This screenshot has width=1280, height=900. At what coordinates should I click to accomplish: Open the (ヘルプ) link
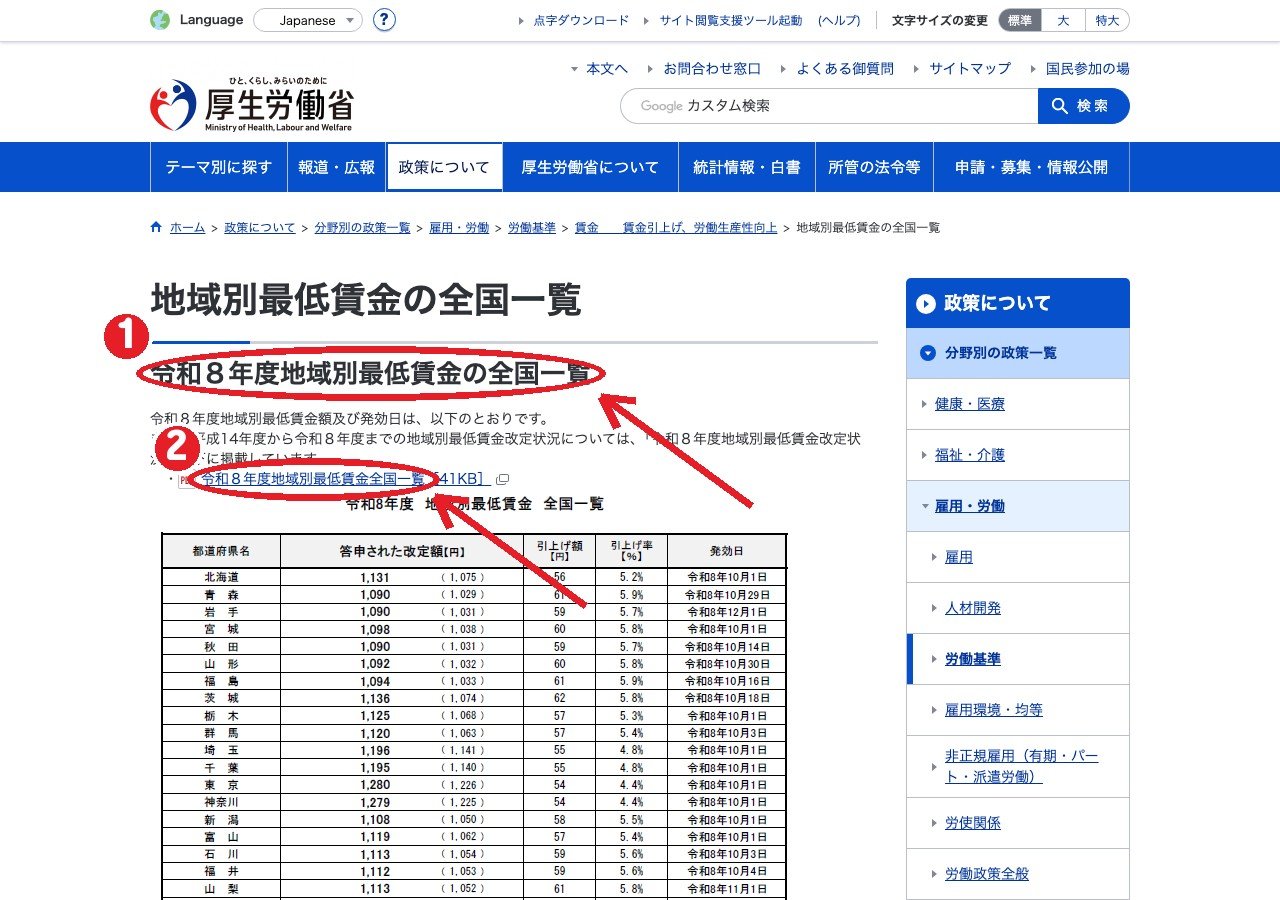coord(839,20)
